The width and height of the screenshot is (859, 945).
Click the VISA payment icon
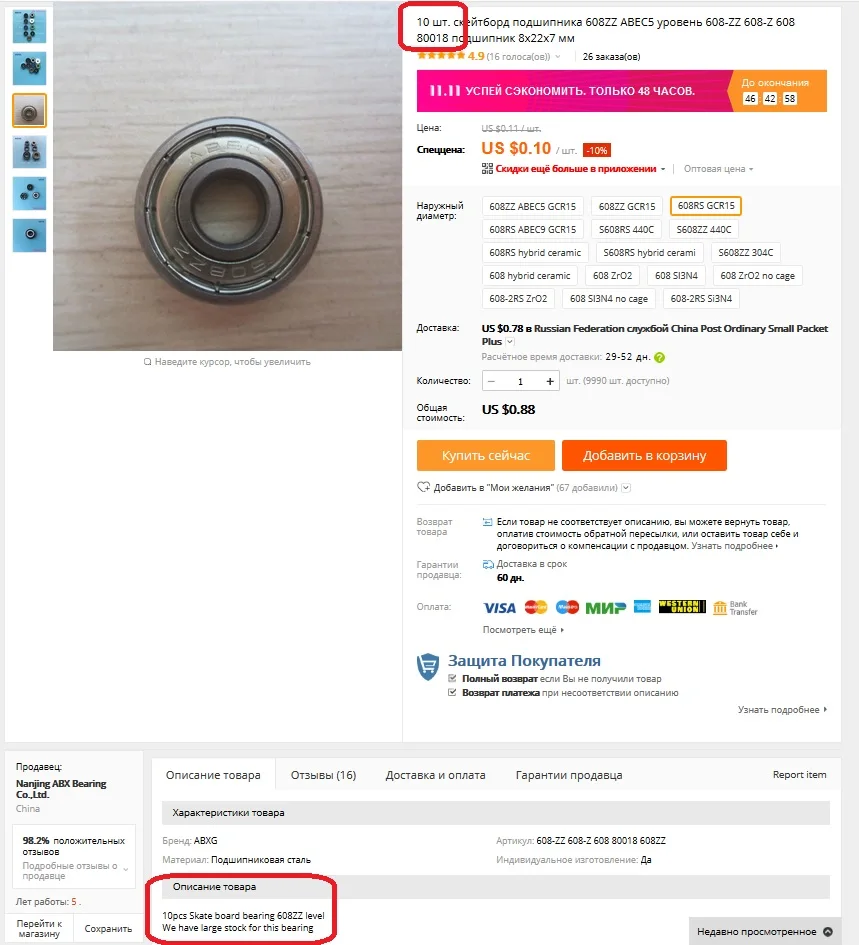tap(500, 608)
